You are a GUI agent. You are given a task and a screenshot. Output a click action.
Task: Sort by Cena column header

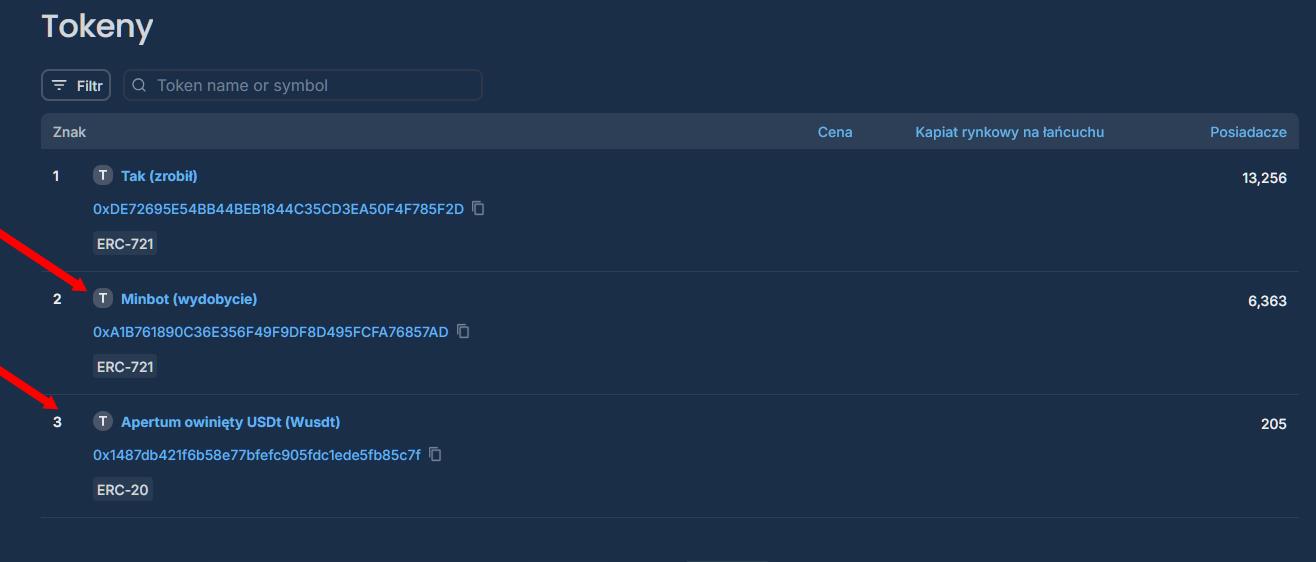(835, 132)
